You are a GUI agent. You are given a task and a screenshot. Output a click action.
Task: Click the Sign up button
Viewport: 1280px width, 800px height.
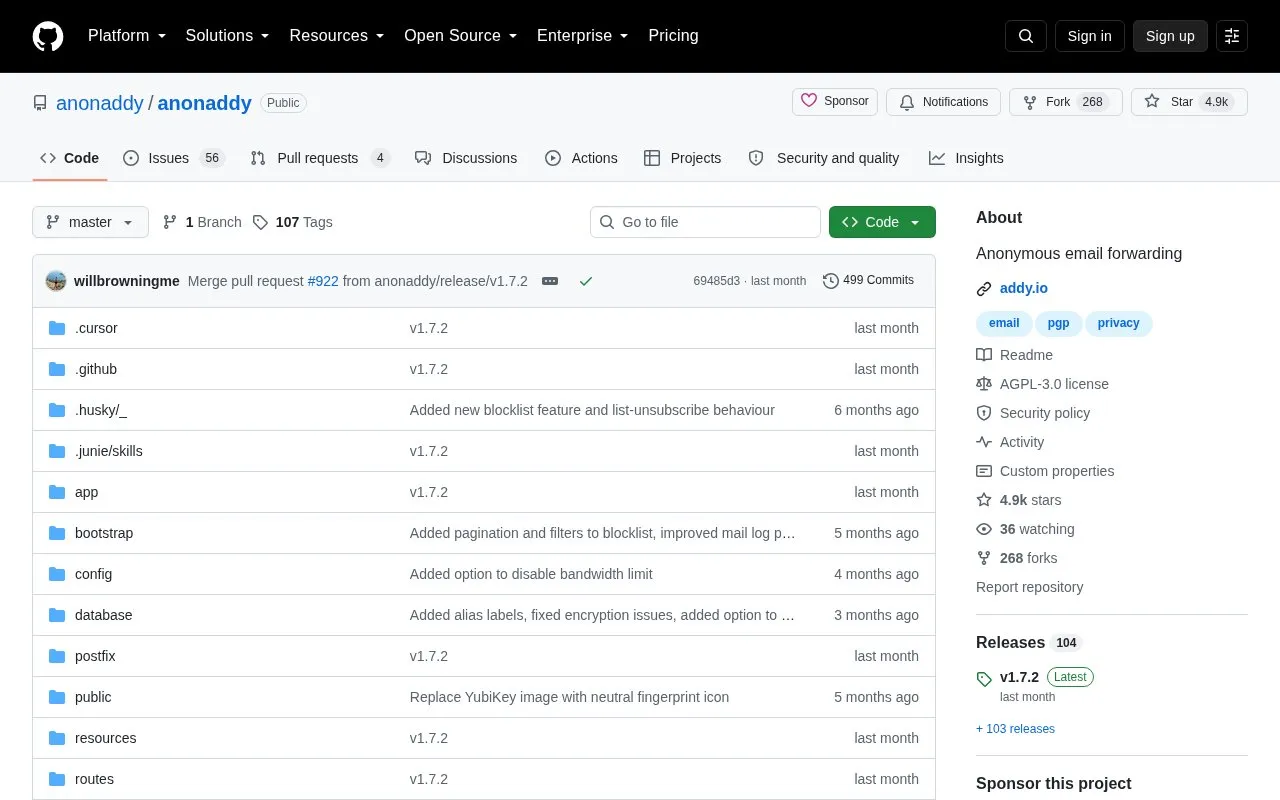click(x=1170, y=36)
